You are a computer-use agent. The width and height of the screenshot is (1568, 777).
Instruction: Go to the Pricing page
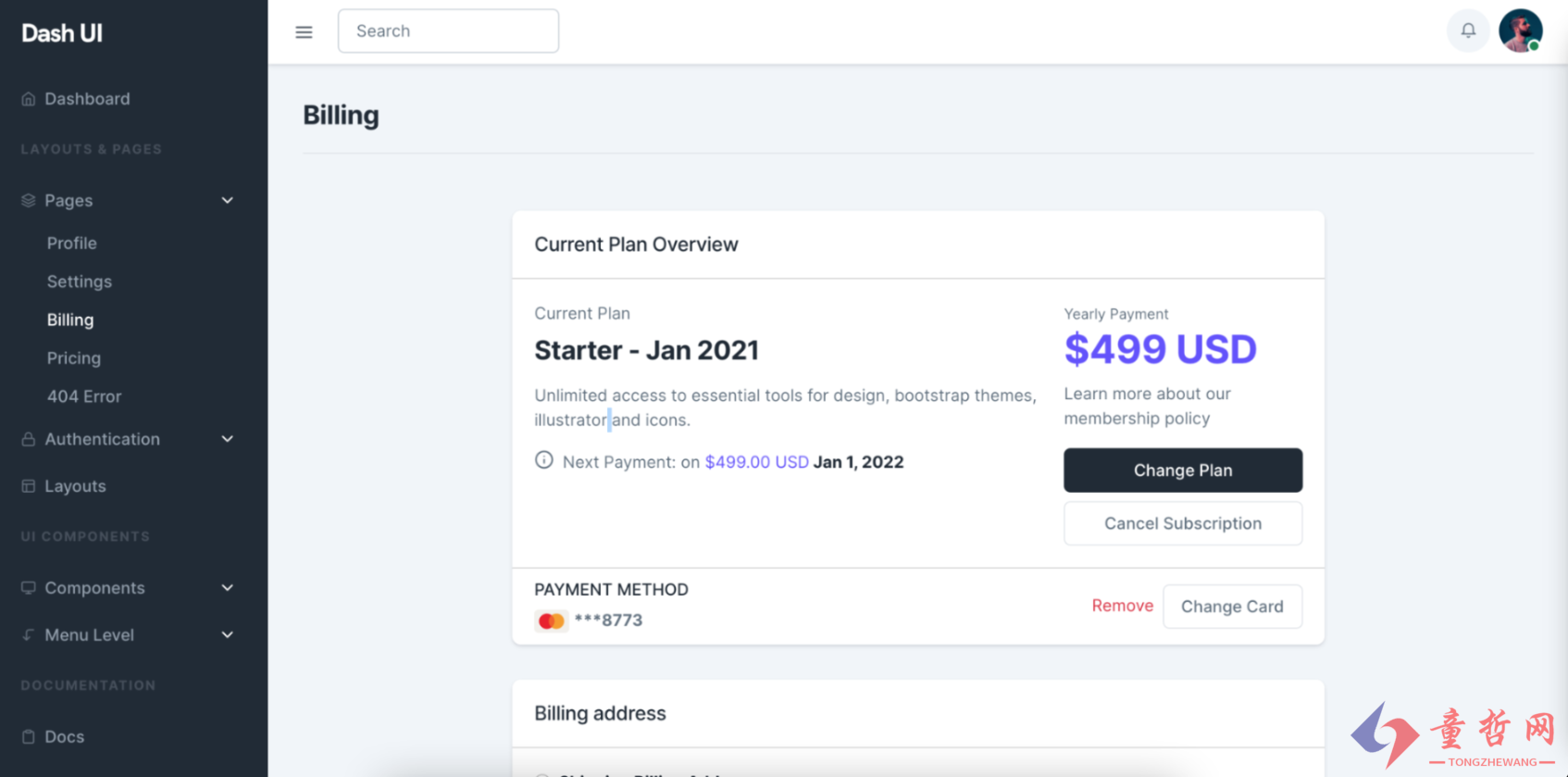point(74,358)
